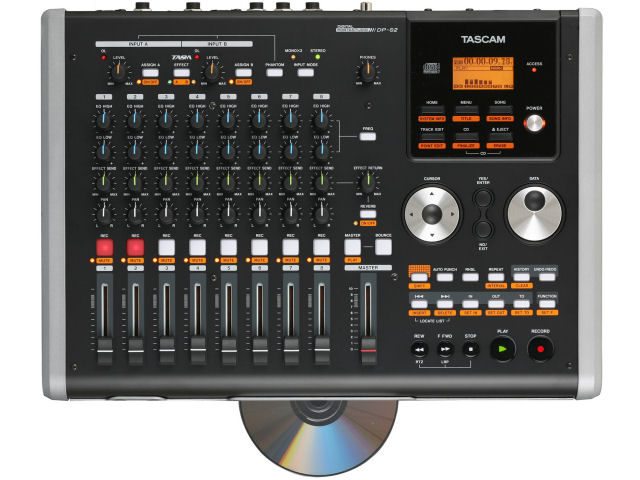Image resolution: width=640 pixels, height=480 pixels.
Task: Tap the AUTO PUNCH button
Action: 444,277
